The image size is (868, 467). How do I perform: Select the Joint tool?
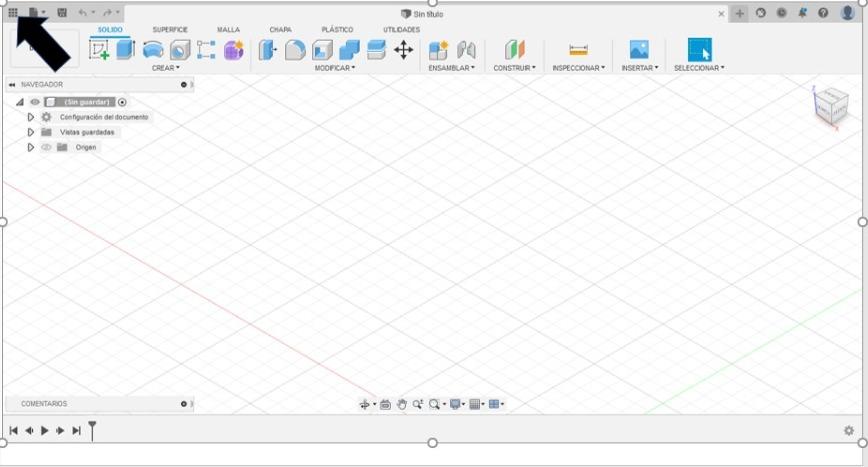[x=466, y=50]
